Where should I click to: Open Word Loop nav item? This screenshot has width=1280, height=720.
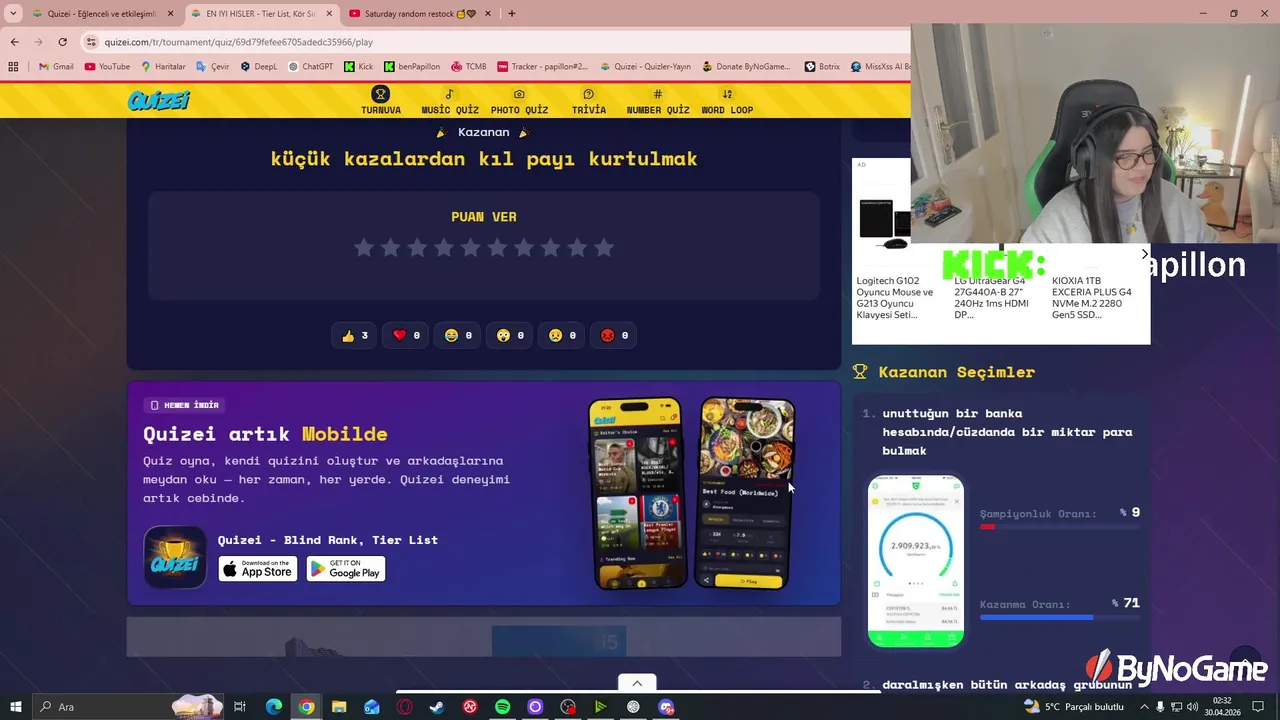(727, 101)
